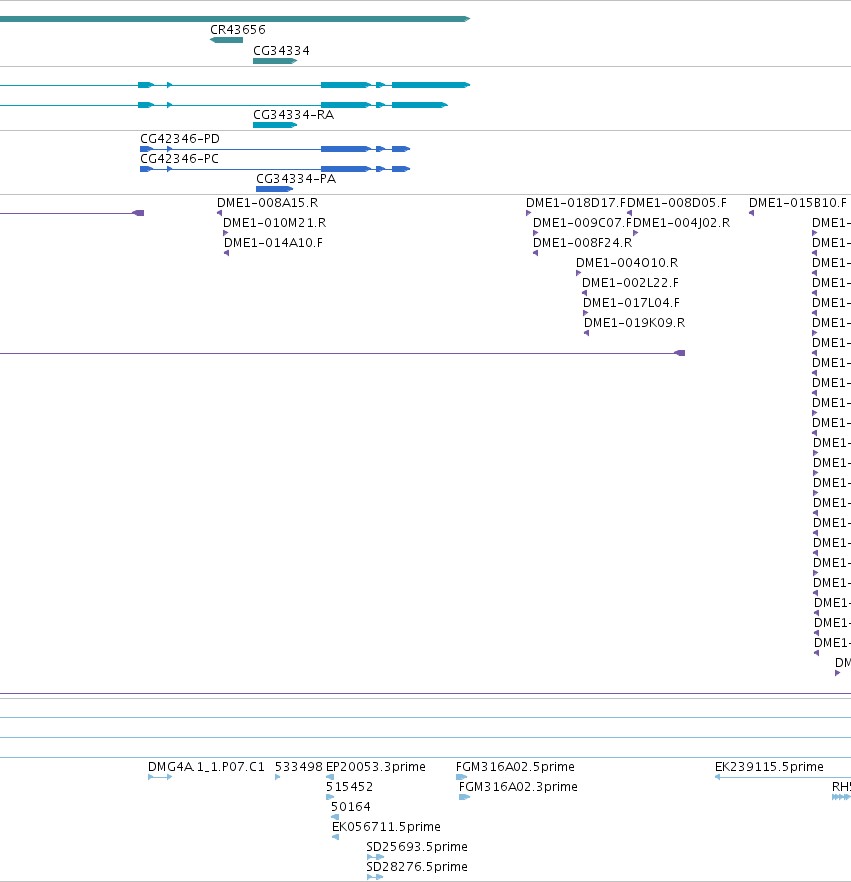This screenshot has width=851, height=882.
Task: Click the DME1-004O10.R label
Action: [627, 263]
